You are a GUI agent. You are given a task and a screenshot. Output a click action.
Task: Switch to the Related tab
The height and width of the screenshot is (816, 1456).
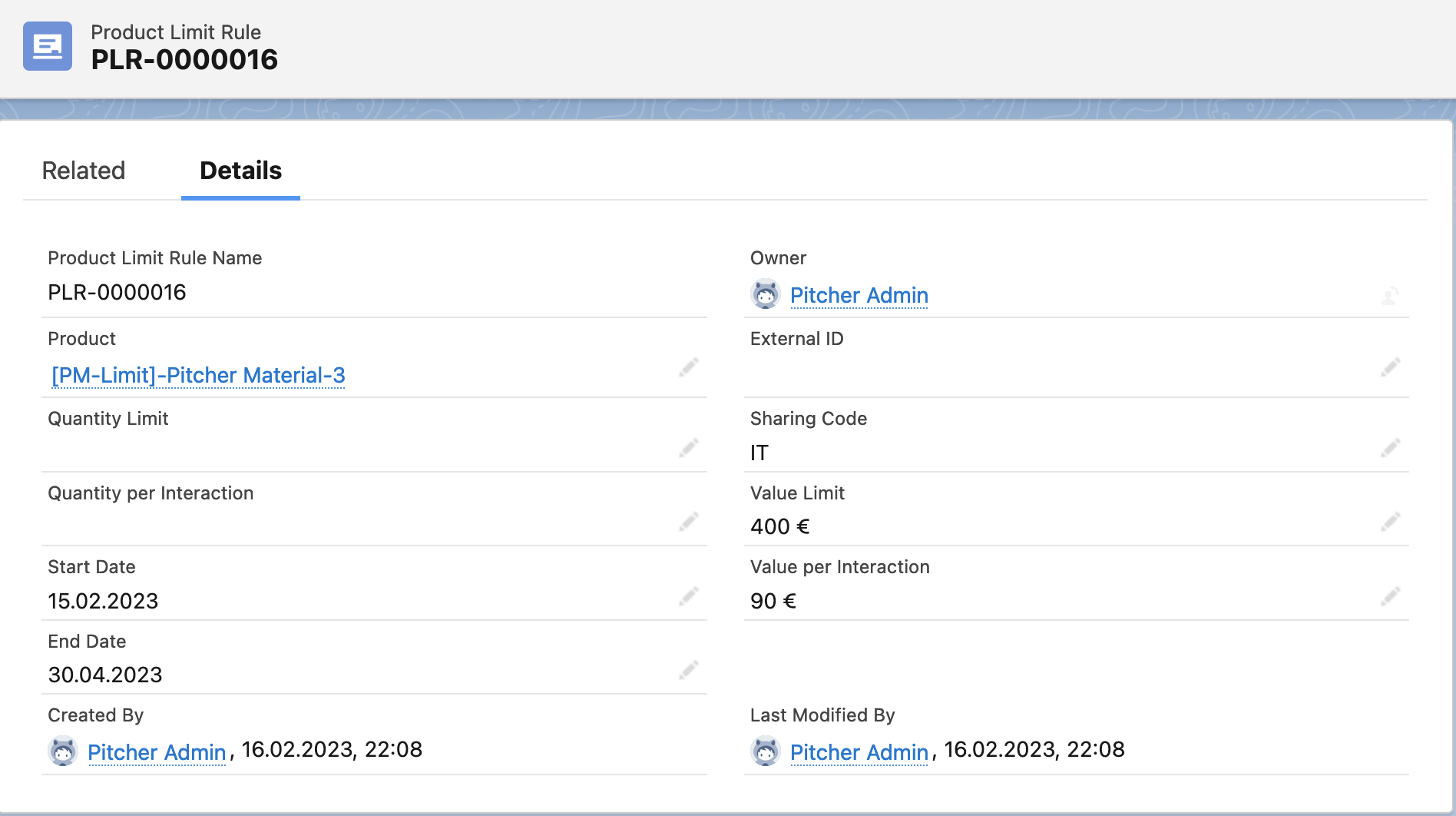coord(84,171)
